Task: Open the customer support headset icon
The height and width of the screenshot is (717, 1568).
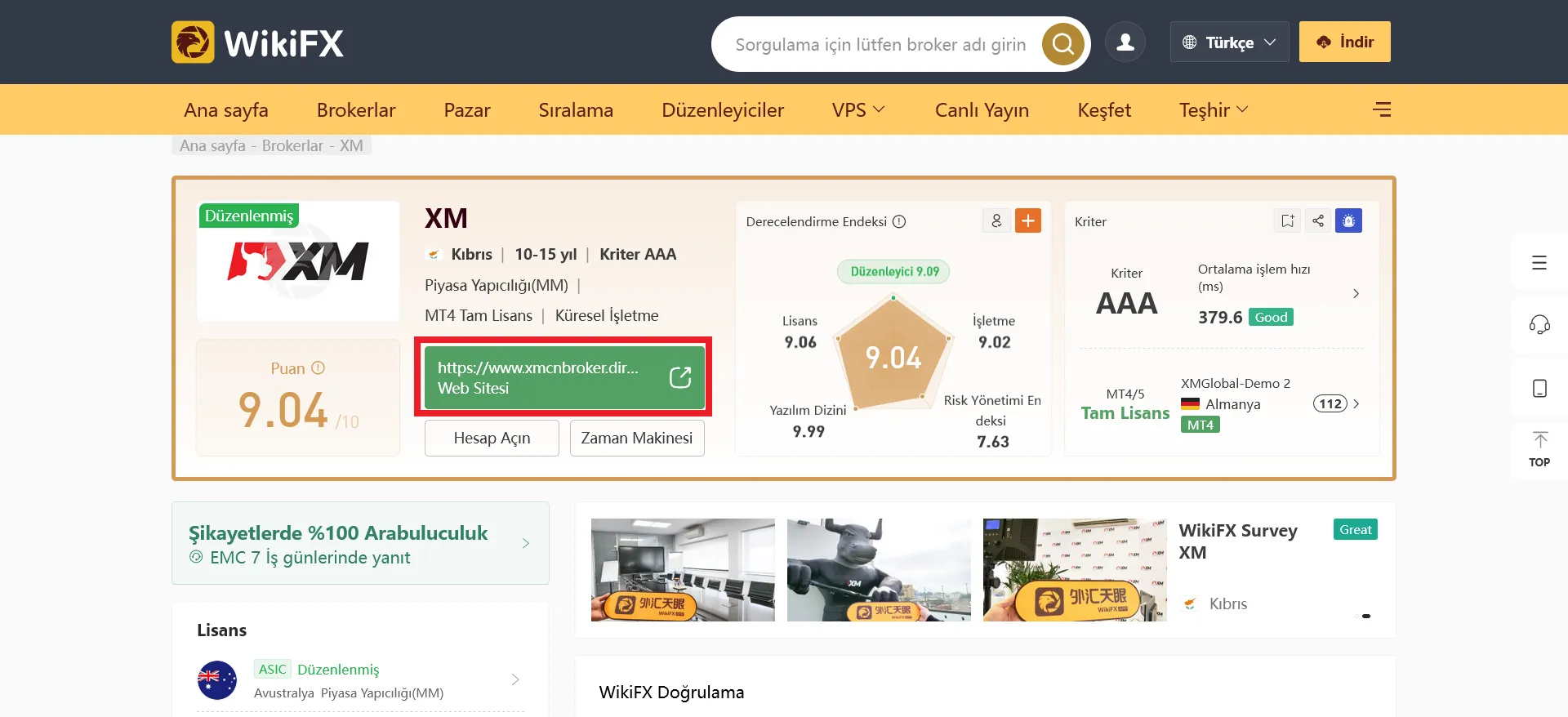Action: click(1539, 325)
